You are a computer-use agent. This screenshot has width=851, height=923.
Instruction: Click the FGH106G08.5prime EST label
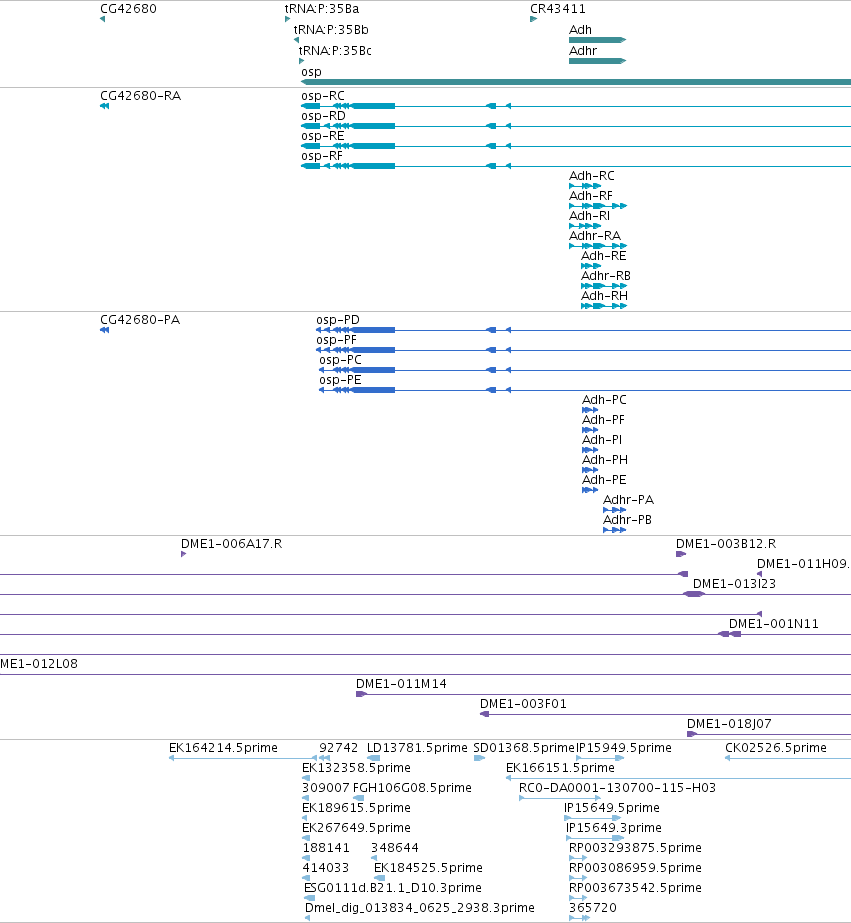(412, 788)
